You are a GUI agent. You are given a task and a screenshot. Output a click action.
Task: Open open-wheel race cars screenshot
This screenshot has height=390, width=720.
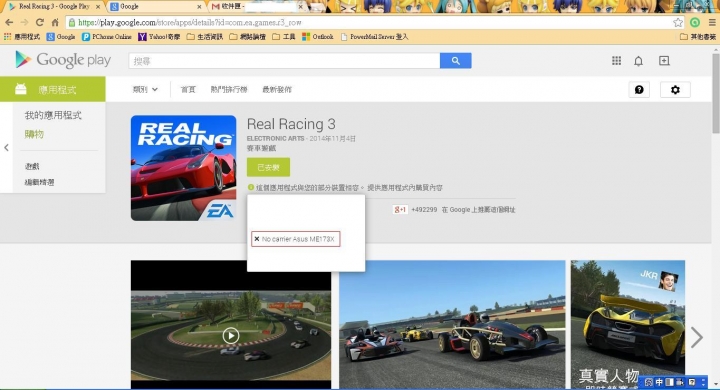[452, 325]
